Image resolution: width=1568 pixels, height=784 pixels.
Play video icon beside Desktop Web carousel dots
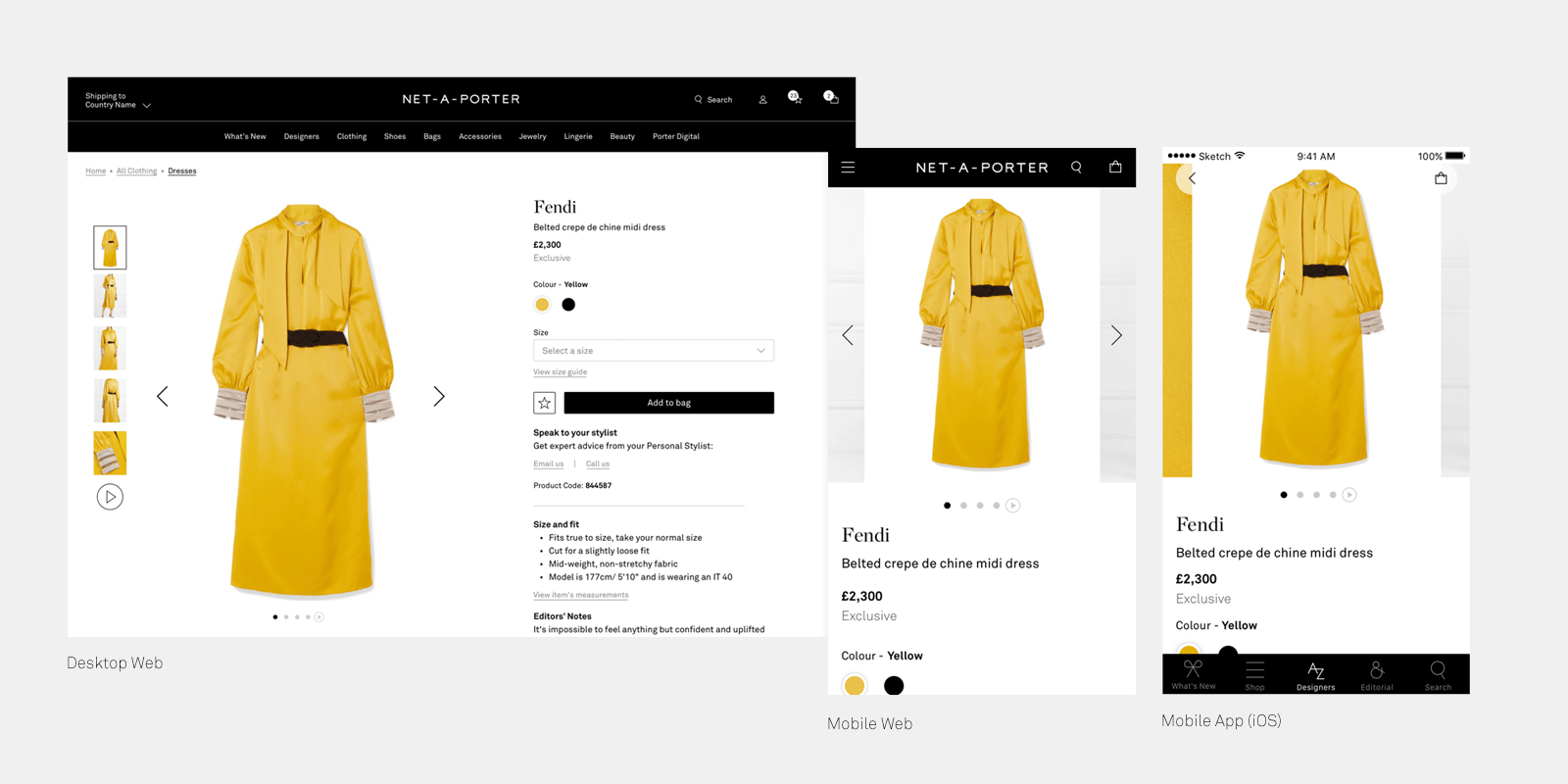[319, 617]
